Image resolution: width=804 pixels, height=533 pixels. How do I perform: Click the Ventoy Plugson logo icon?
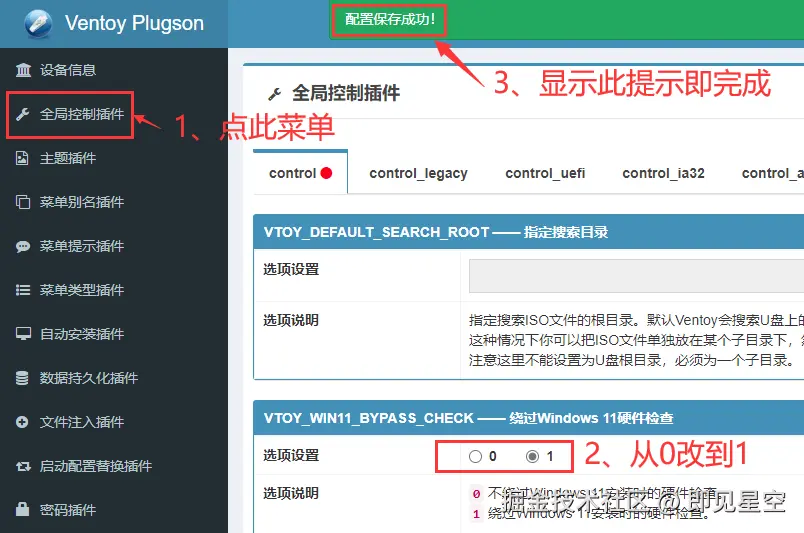[38, 24]
